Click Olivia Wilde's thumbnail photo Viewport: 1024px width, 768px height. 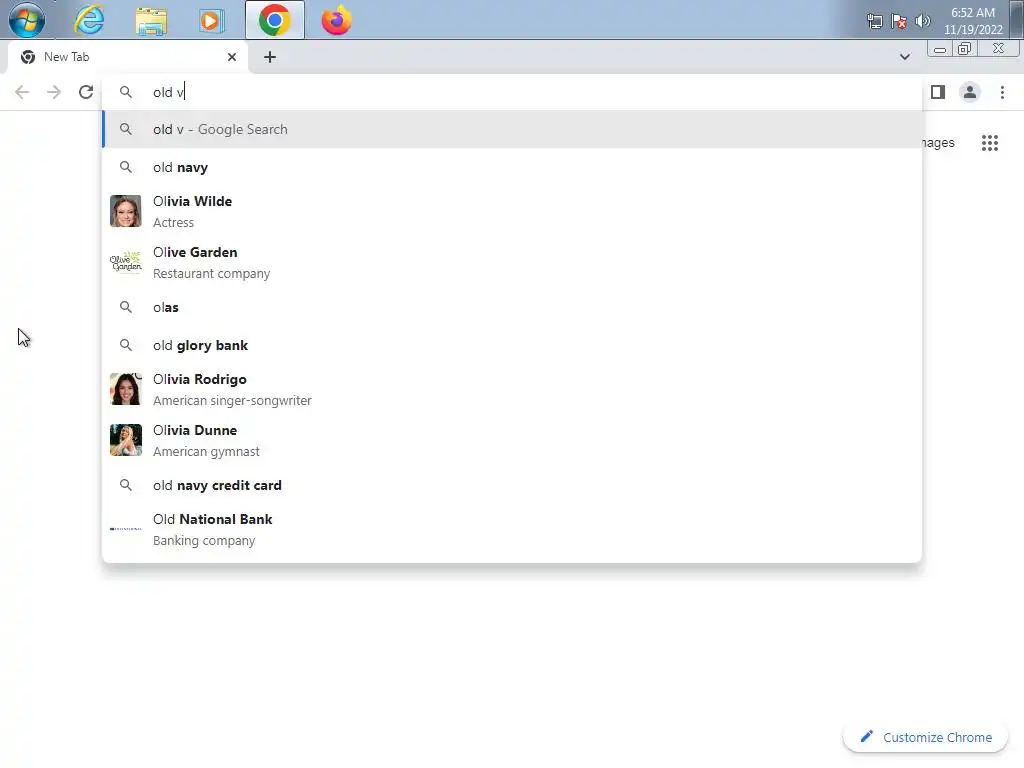click(125, 211)
